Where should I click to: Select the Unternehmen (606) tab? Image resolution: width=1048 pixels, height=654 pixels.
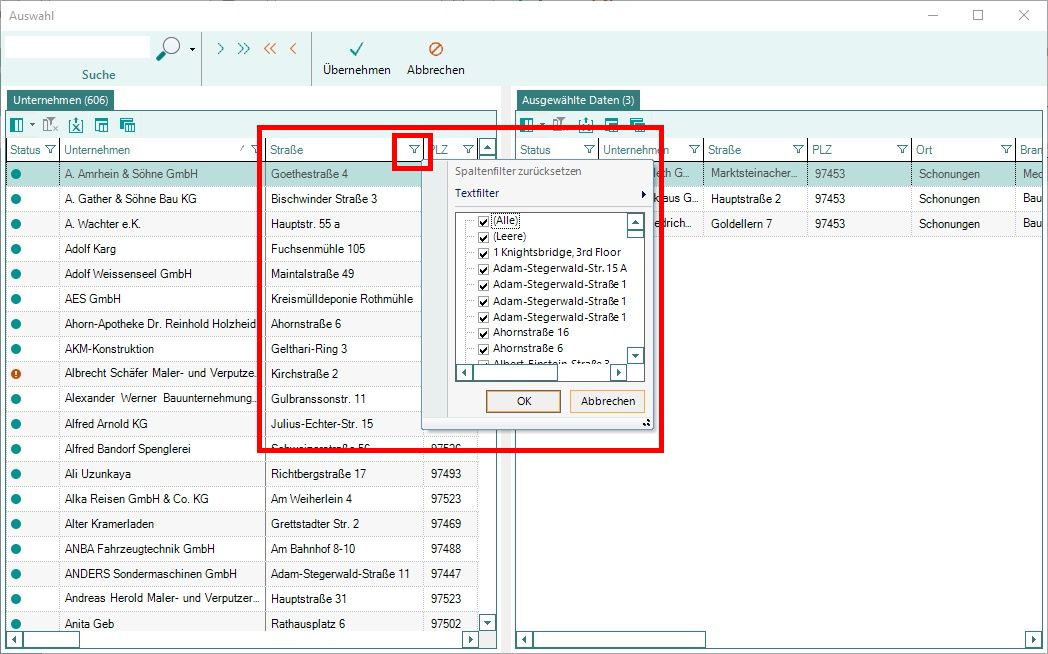[60, 100]
